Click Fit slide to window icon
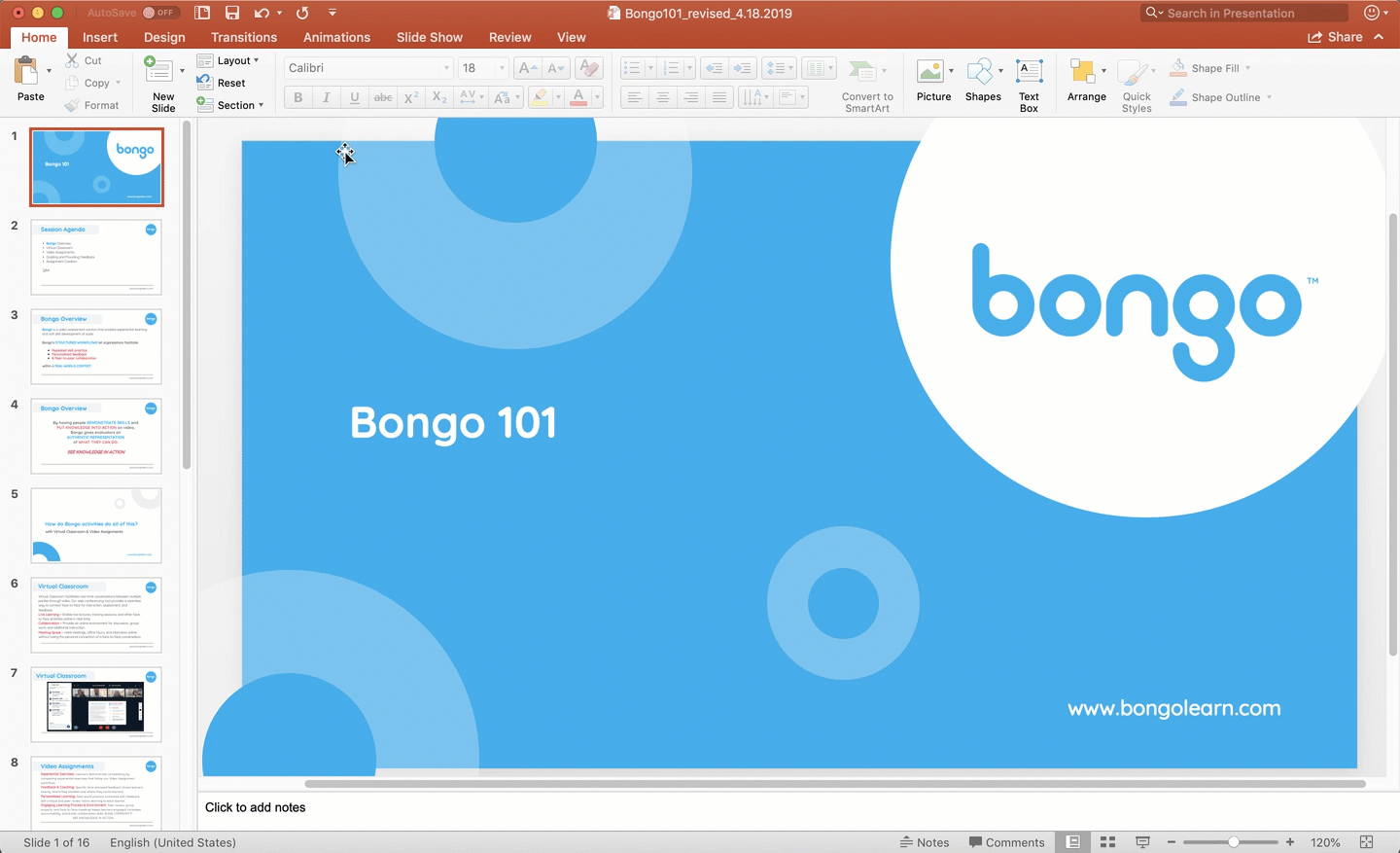Screen dimensions: 1400x853 tap(1366, 842)
